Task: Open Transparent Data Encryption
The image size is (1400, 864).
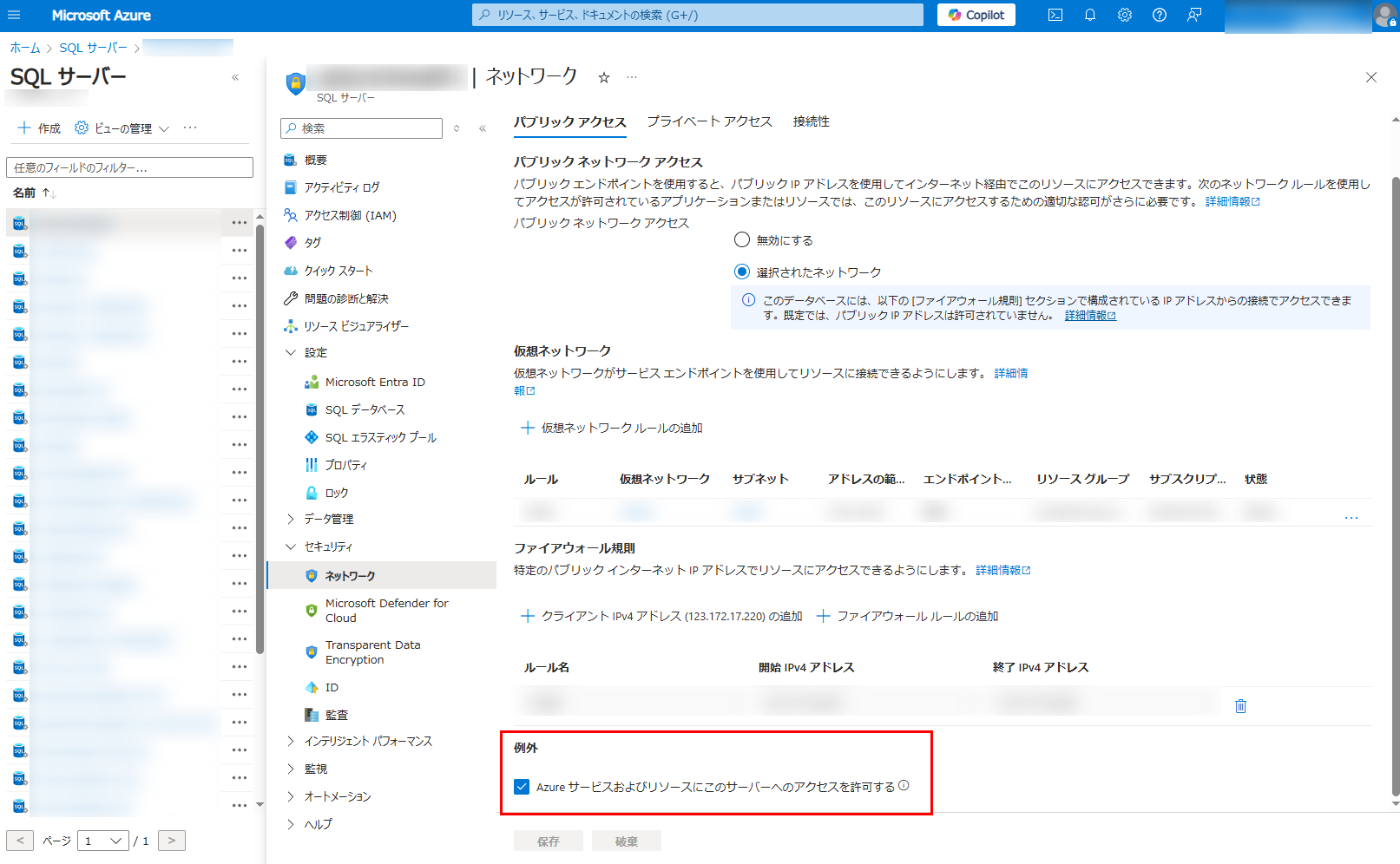Action: (x=372, y=652)
